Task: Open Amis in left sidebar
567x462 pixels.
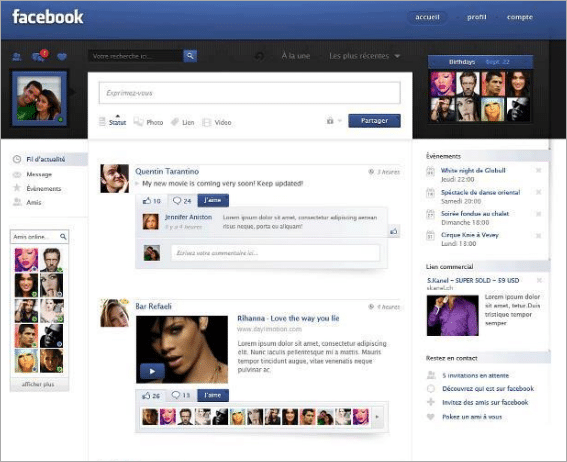Action: point(33,202)
